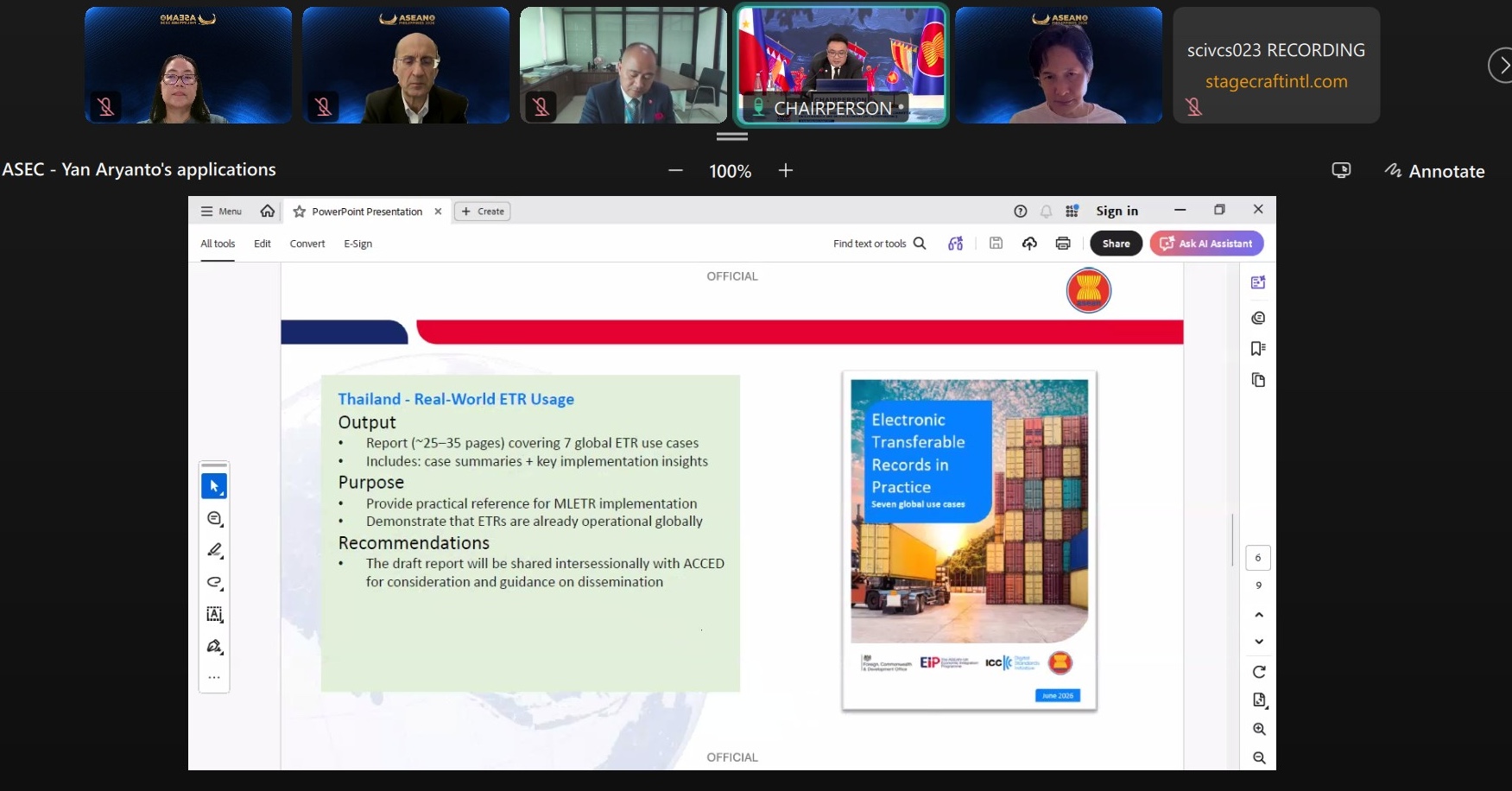Open page display options icon
The height and width of the screenshot is (791, 1512).
[1259, 700]
